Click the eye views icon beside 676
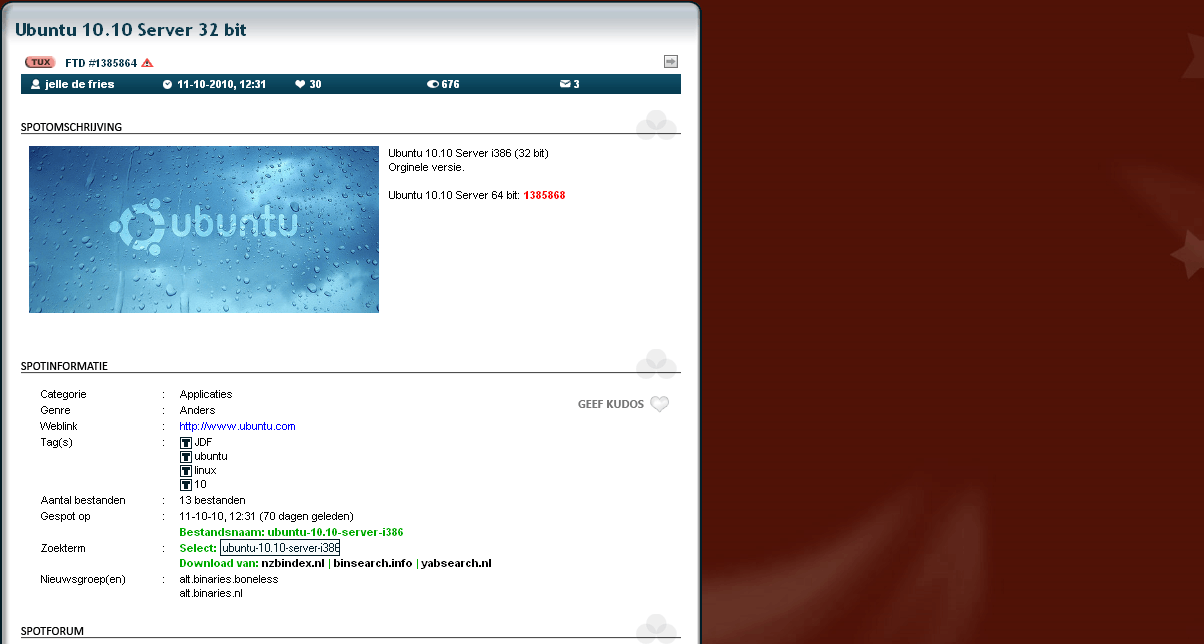Viewport: 1204px width, 644px height. pos(433,84)
